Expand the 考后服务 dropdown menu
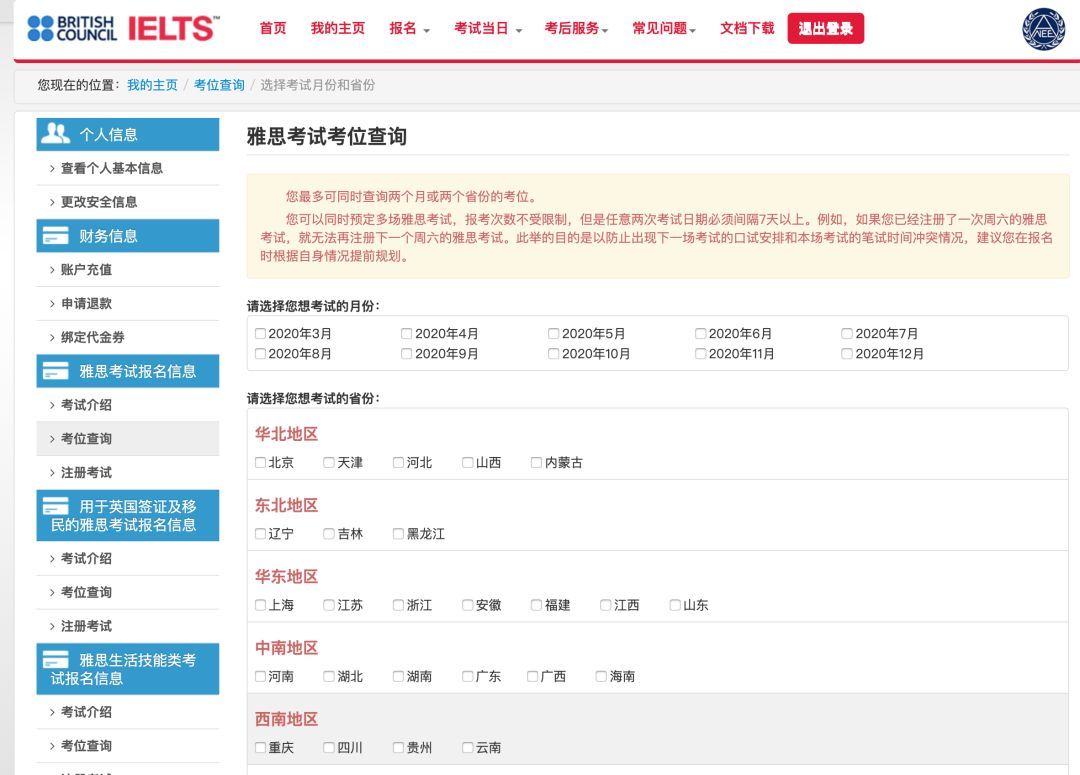1080x775 pixels. click(x=576, y=29)
